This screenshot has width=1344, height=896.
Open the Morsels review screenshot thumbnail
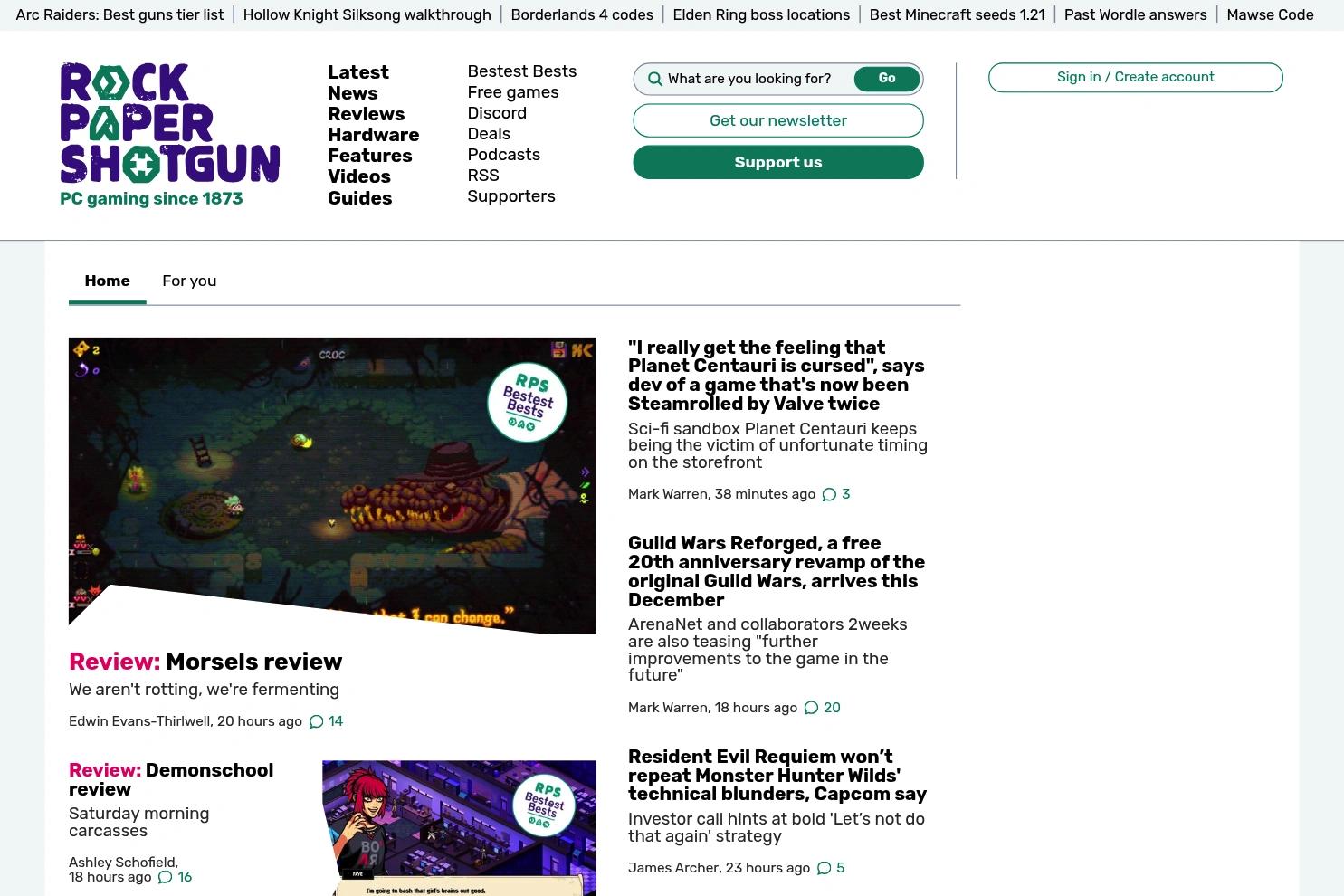tap(332, 485)
